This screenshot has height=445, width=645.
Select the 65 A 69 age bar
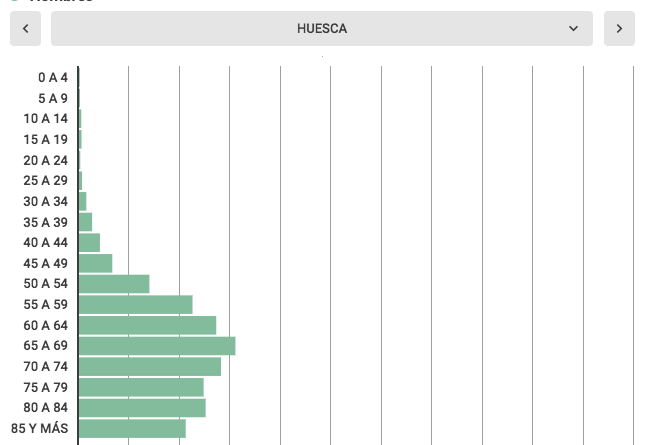pyautogui.click(x=156, y=346)
